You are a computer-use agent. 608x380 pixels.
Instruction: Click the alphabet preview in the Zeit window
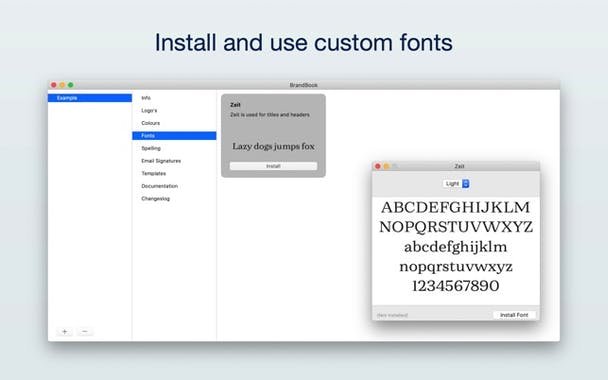pyautogui.click(x=456, y=247)
